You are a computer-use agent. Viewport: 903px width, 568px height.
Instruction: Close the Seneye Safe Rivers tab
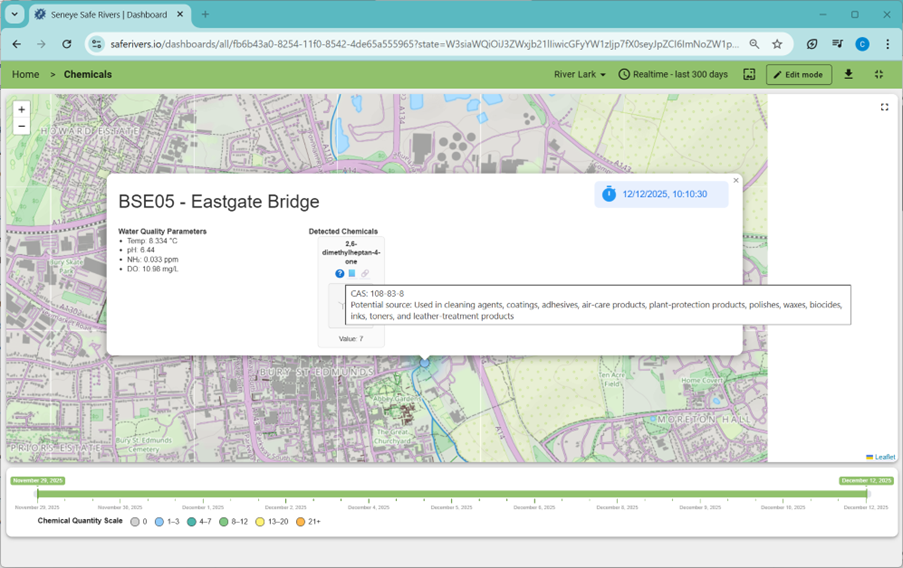[180, 14]
